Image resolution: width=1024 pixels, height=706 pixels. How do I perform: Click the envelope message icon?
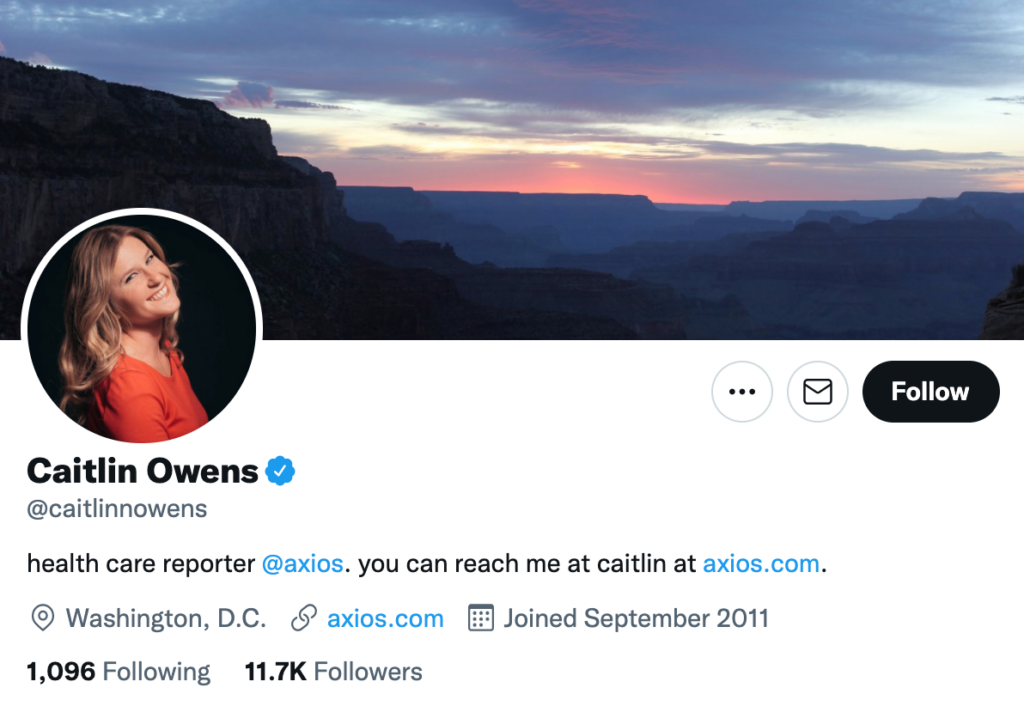pos(818,391)
